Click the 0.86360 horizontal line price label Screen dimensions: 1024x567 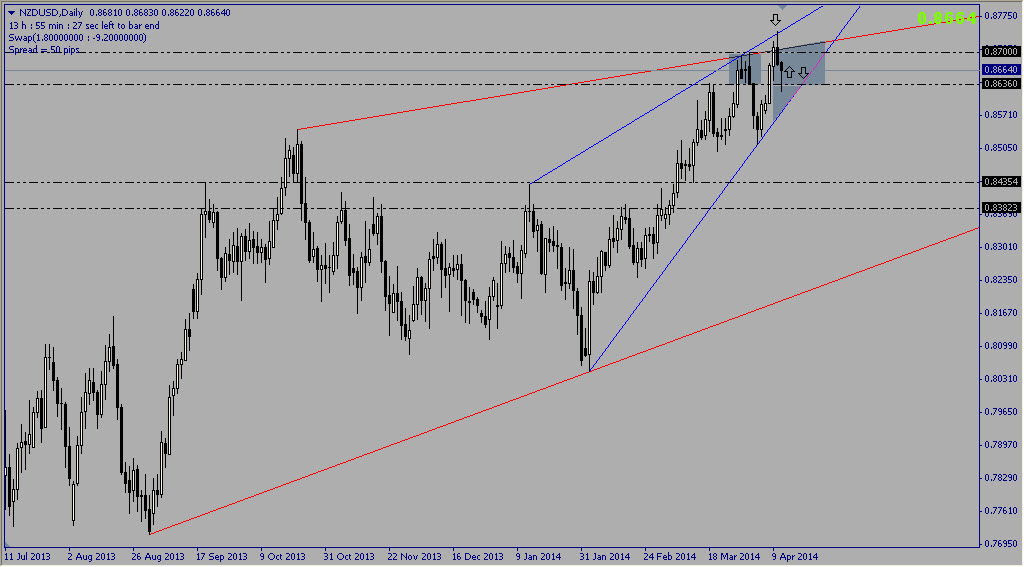click(x=1000, y=85)
